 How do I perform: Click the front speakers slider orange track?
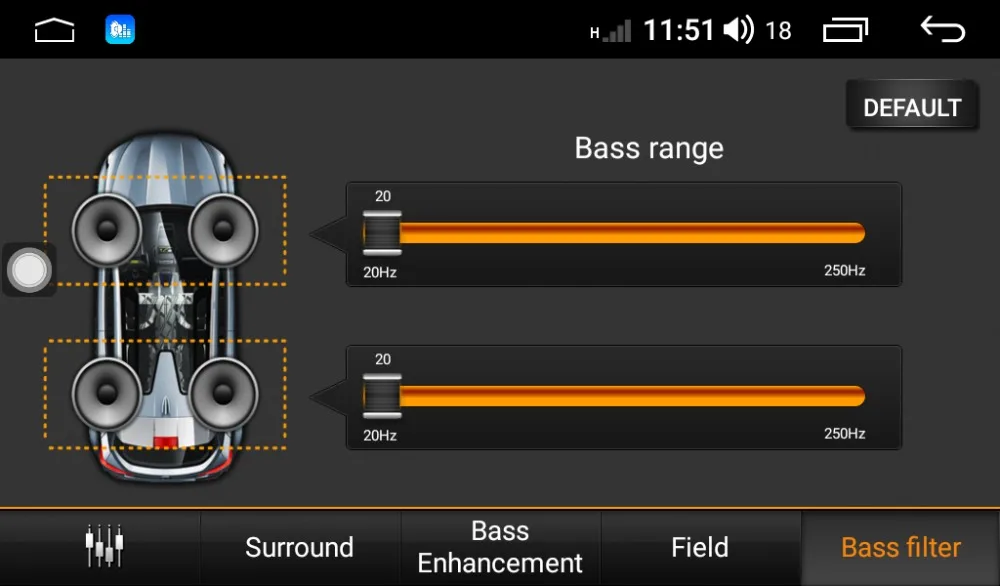pos(630,233)
